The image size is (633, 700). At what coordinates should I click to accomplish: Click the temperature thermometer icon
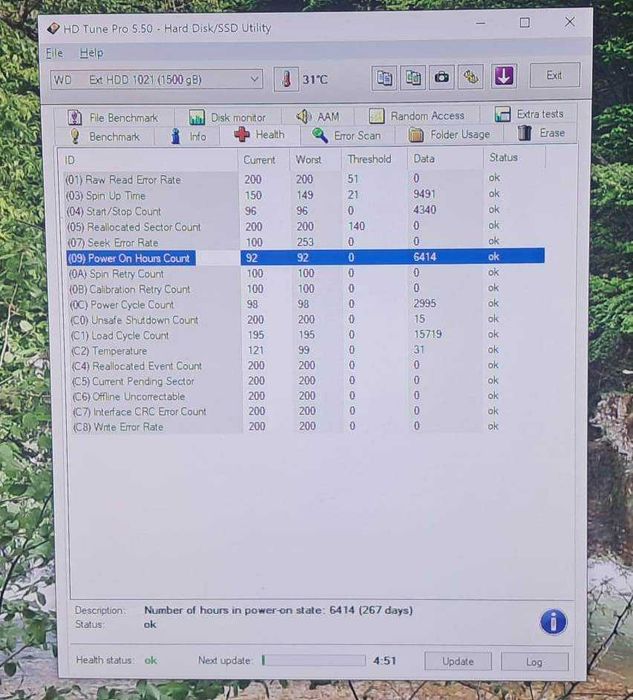(x=286, y=79)
